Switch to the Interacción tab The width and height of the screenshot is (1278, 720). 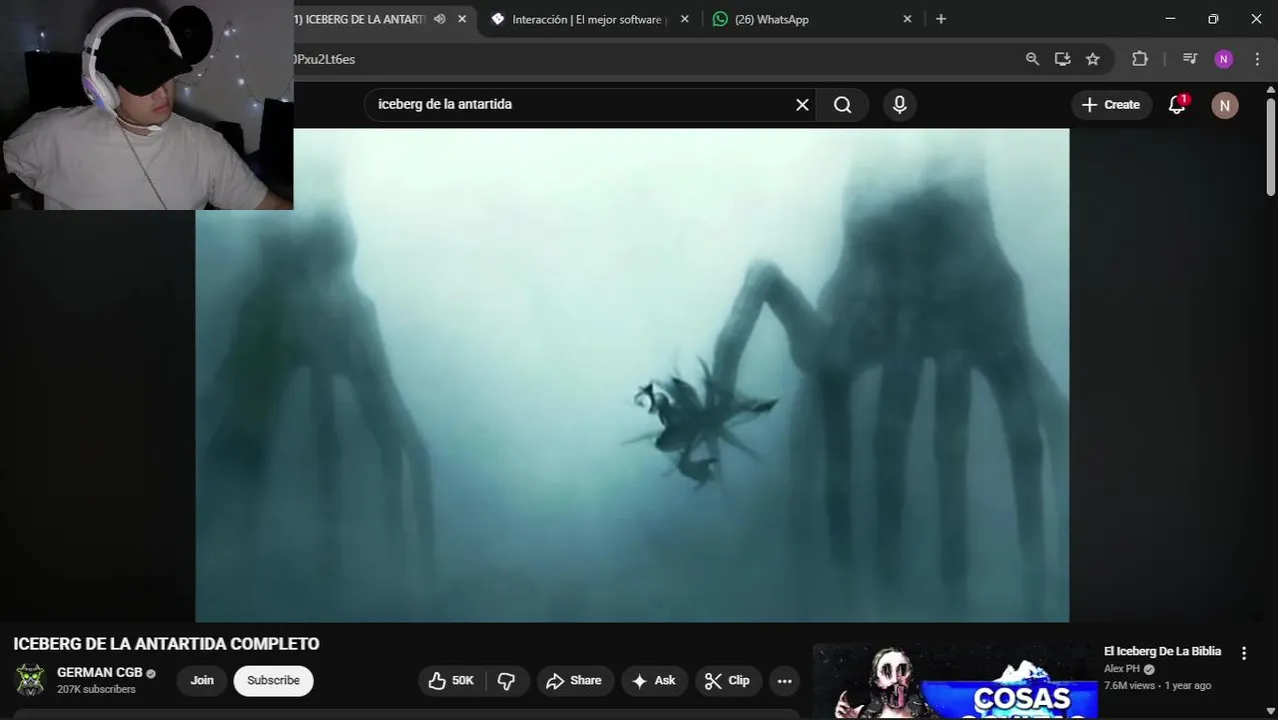587,19
